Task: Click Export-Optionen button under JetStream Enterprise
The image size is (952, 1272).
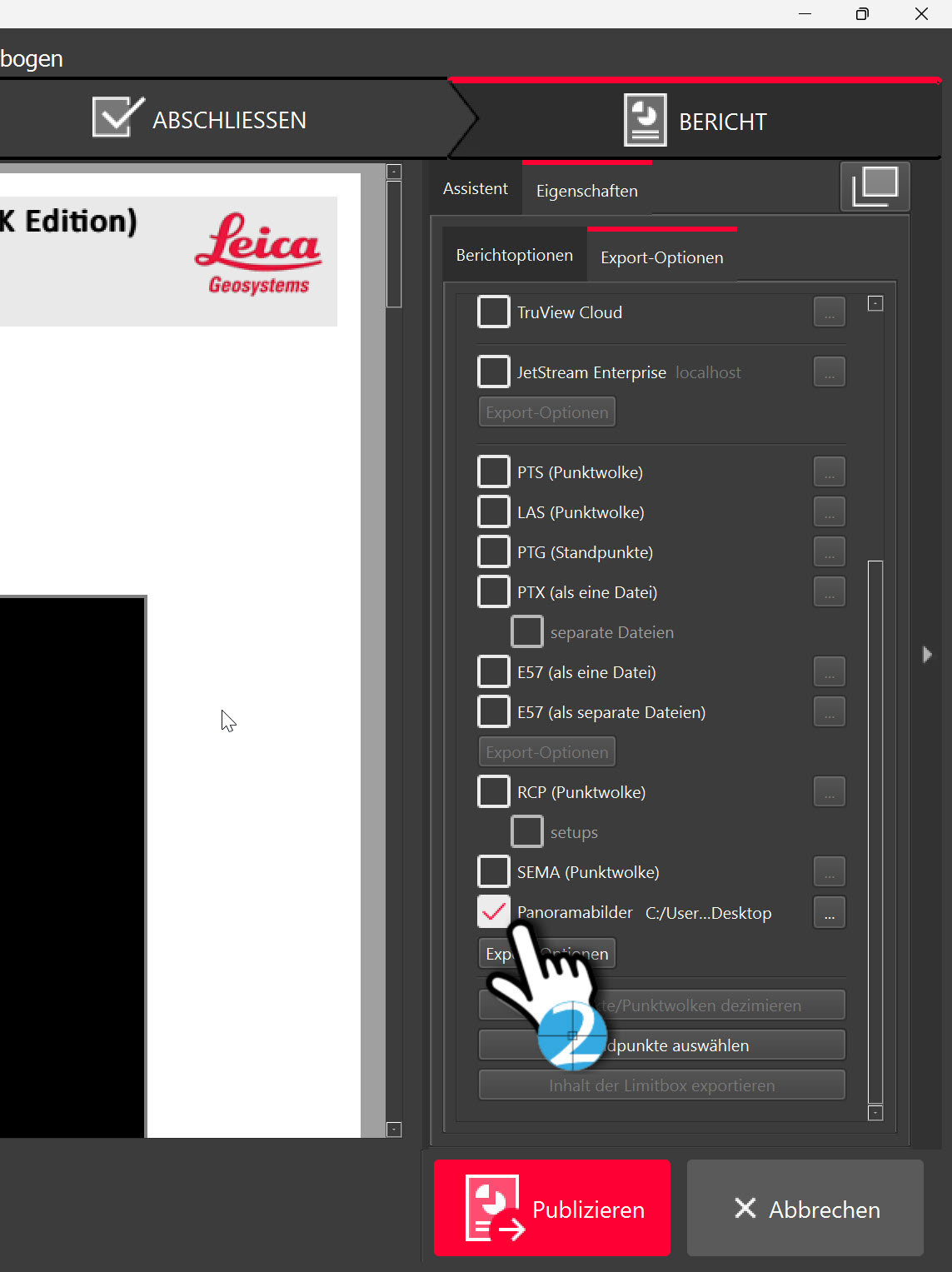Action: [x=547, y=412]
